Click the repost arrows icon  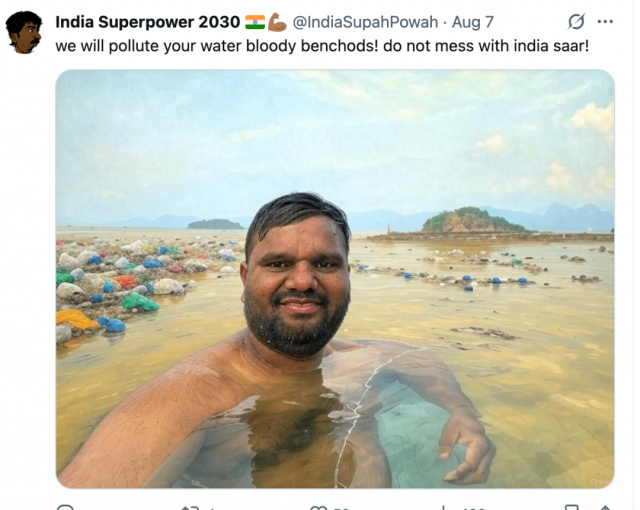pyautogui.click(x=190, y=508)
